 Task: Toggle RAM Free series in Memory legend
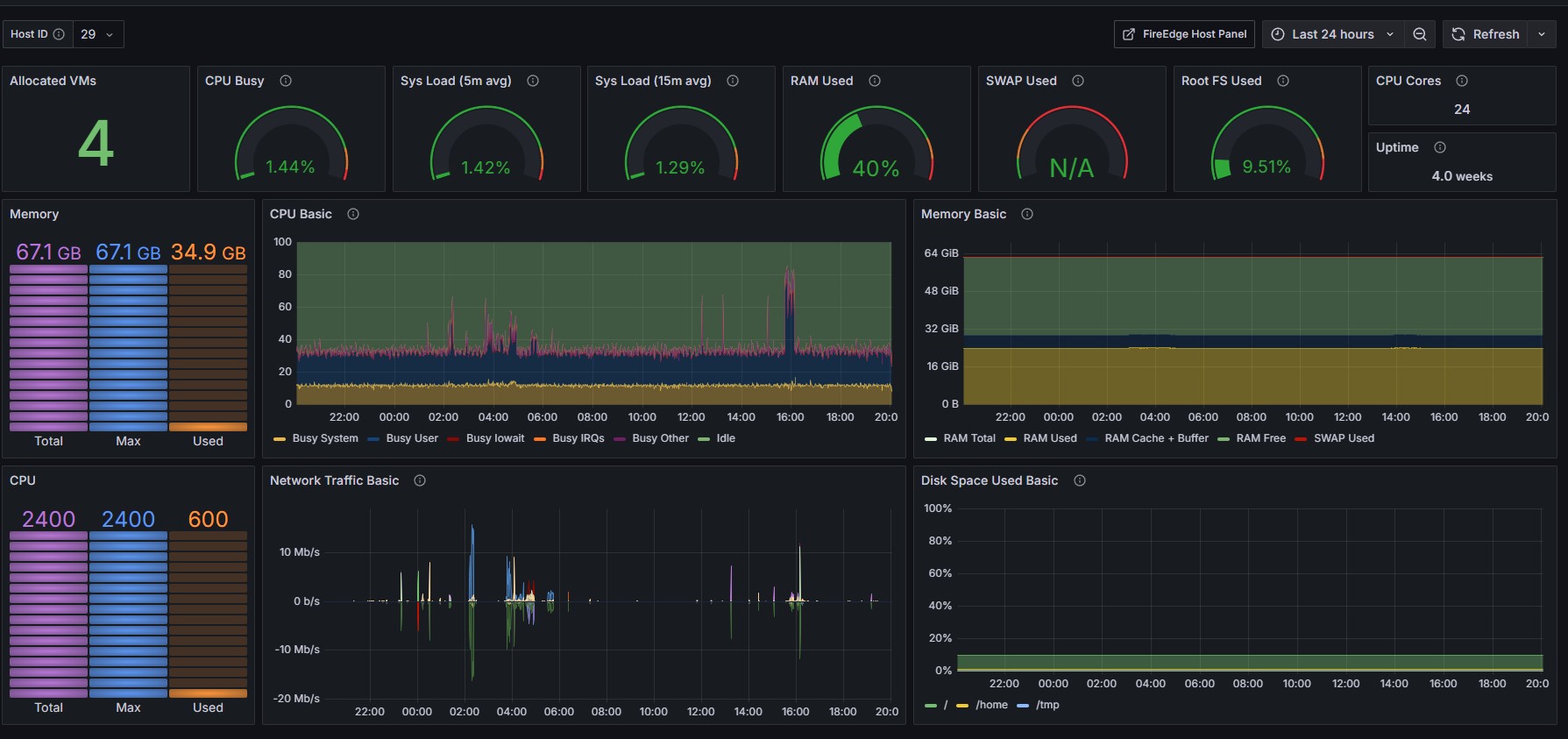(x=1260, y=438)
